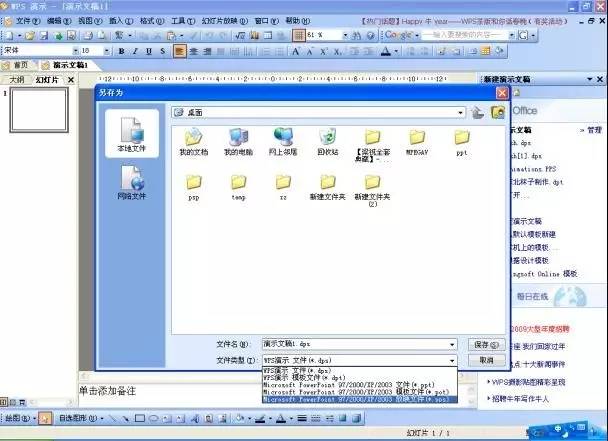Select the MPEGAV folder
Screen dimensions: 608x441
click(x=417, y=142)
